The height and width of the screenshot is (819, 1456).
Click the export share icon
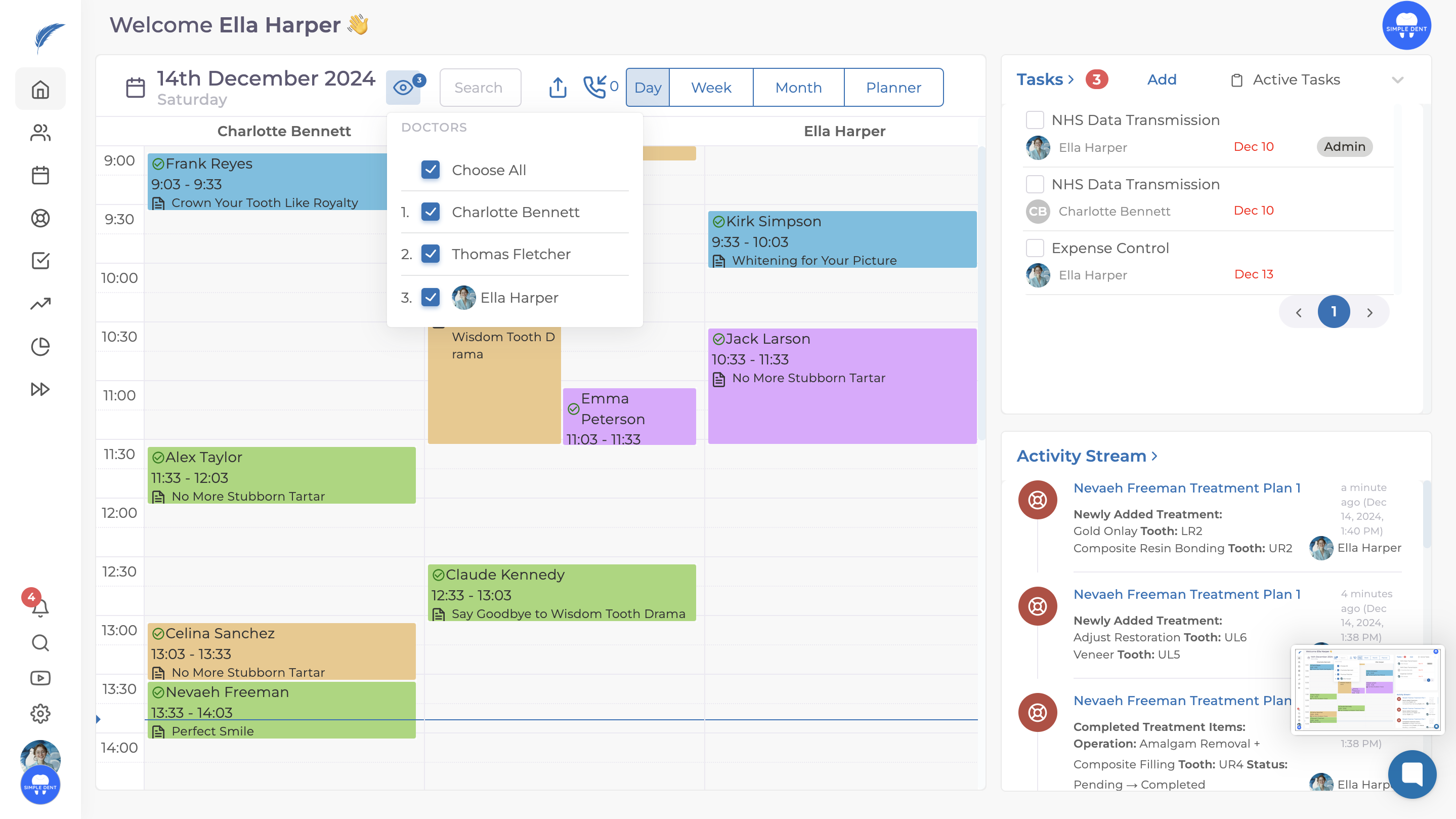558,88
